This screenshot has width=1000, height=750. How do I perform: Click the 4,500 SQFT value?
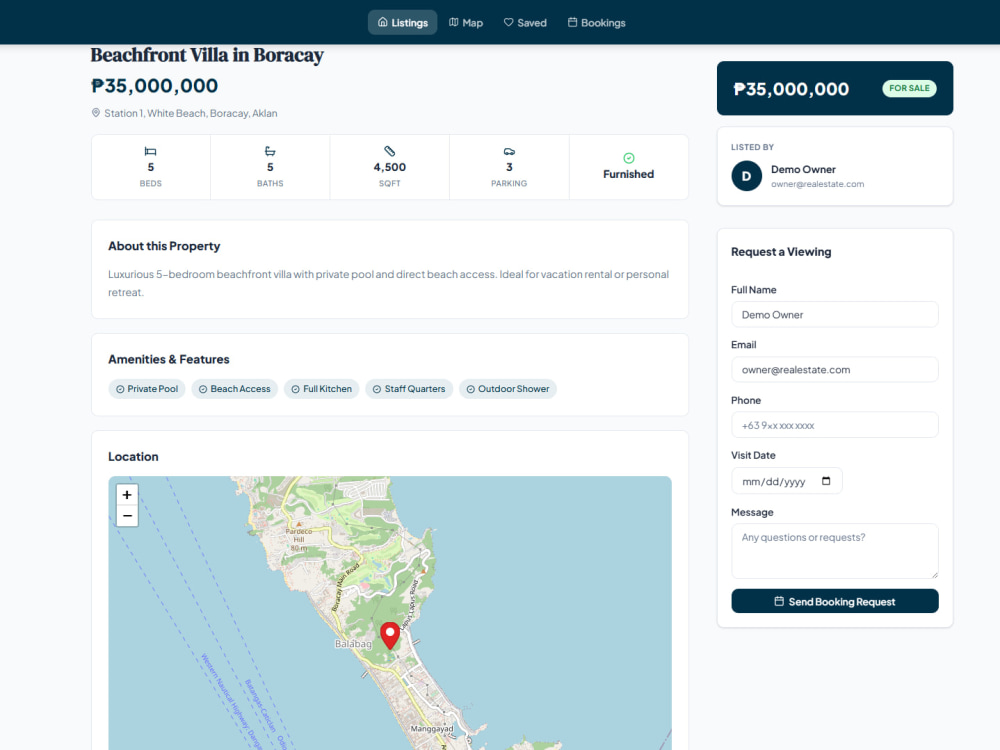390,167
